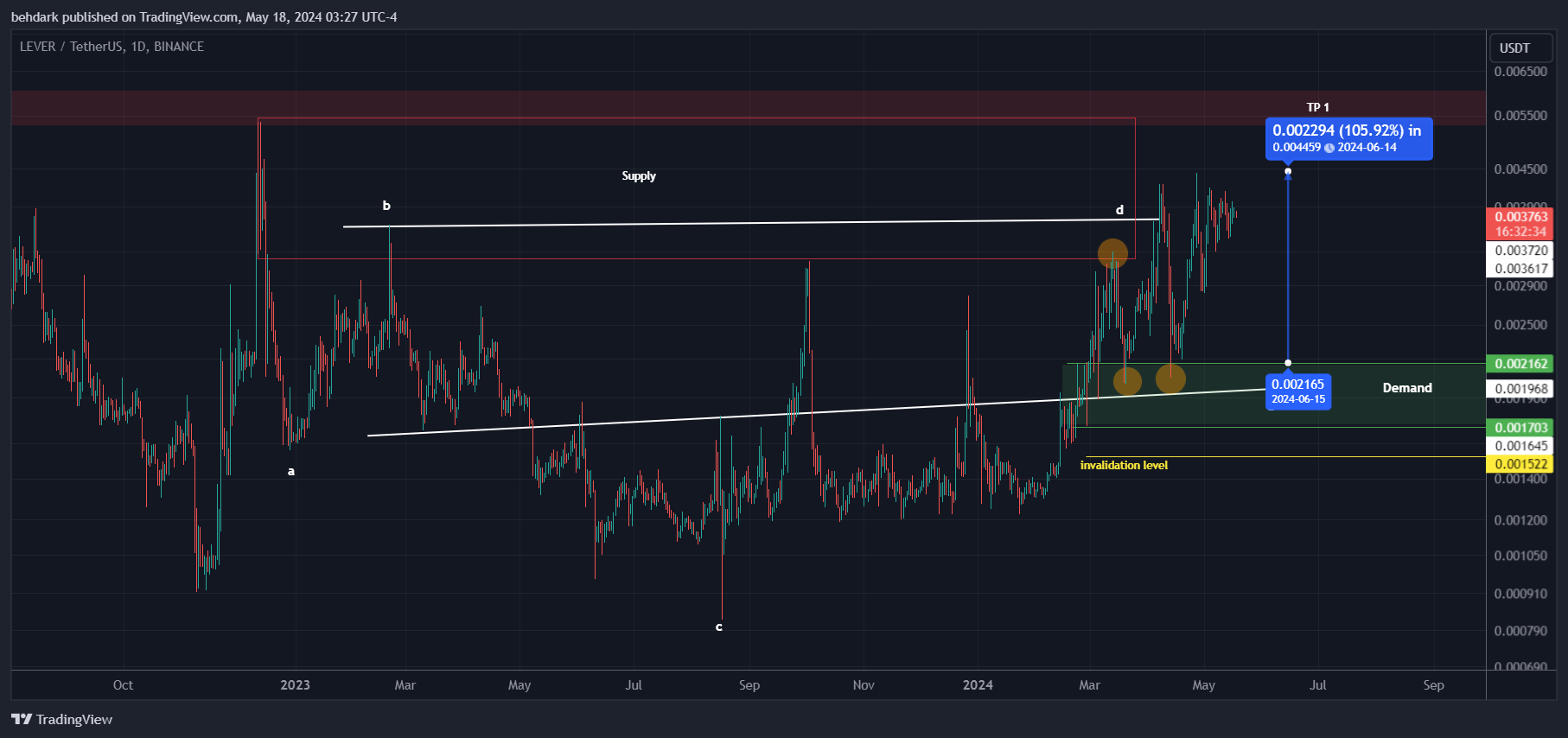
Task: Click the top endpoint of blue price-range line
Action: [x=1288, y=171]
